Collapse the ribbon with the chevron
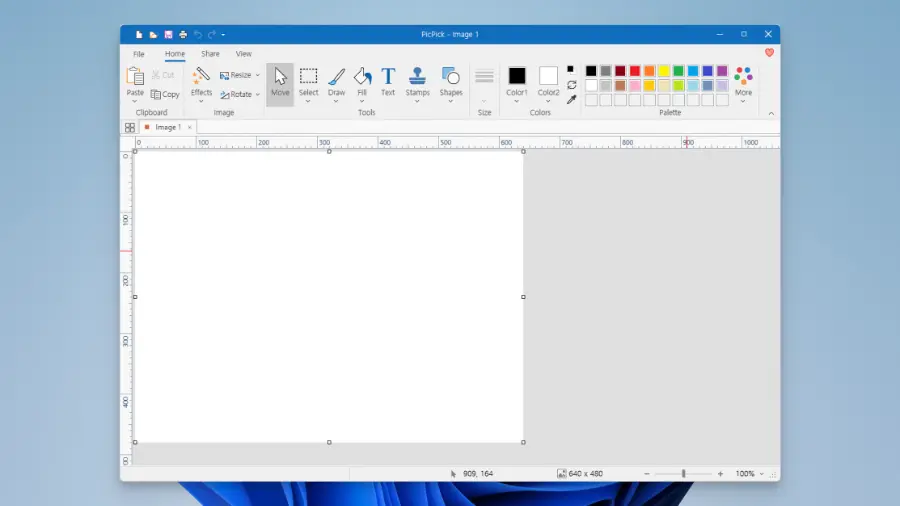 (x=771, y=114)
